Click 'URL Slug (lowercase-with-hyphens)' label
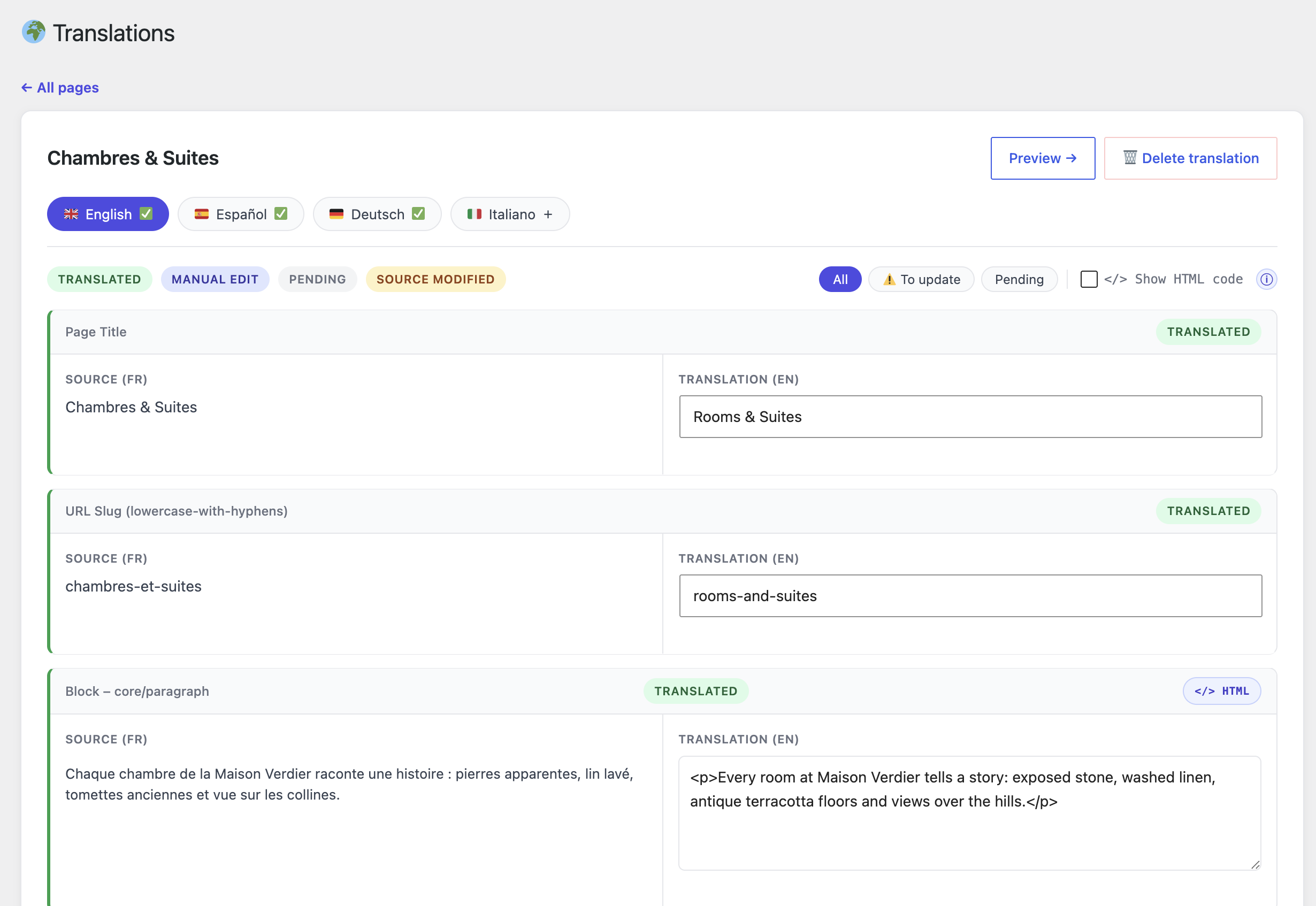 (x=177, y=511)
